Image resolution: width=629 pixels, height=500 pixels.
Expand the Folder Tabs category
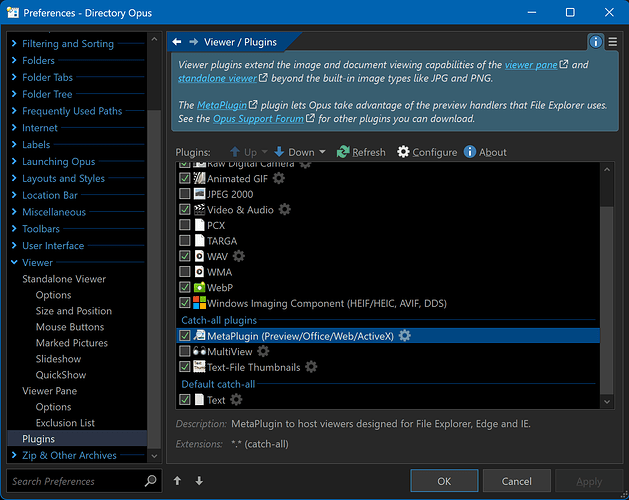(x=14, y=77)
